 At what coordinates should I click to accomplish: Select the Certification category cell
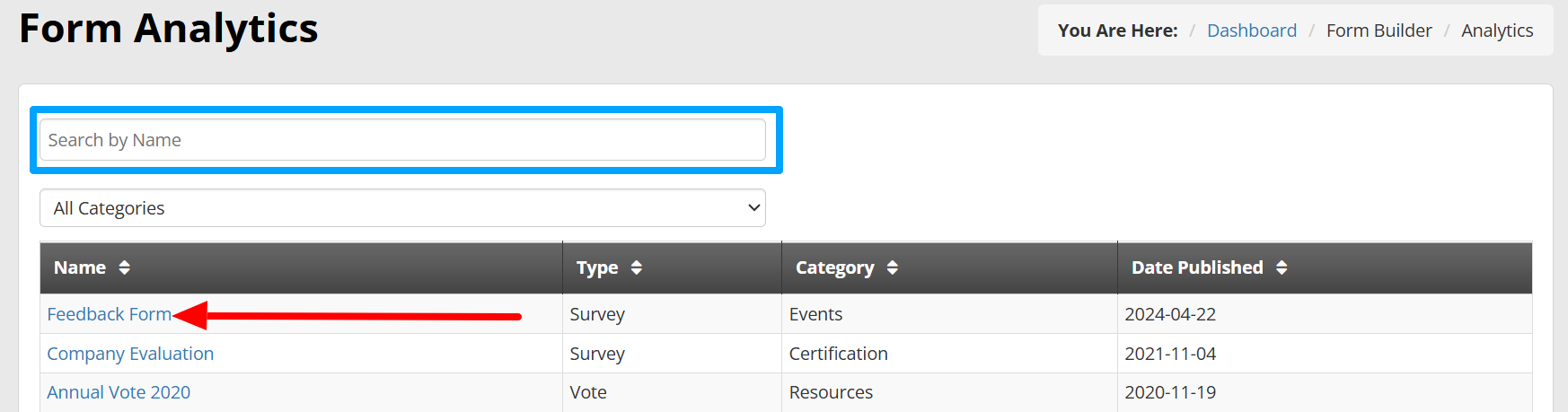pyautogui.click(x=839, y=354)
